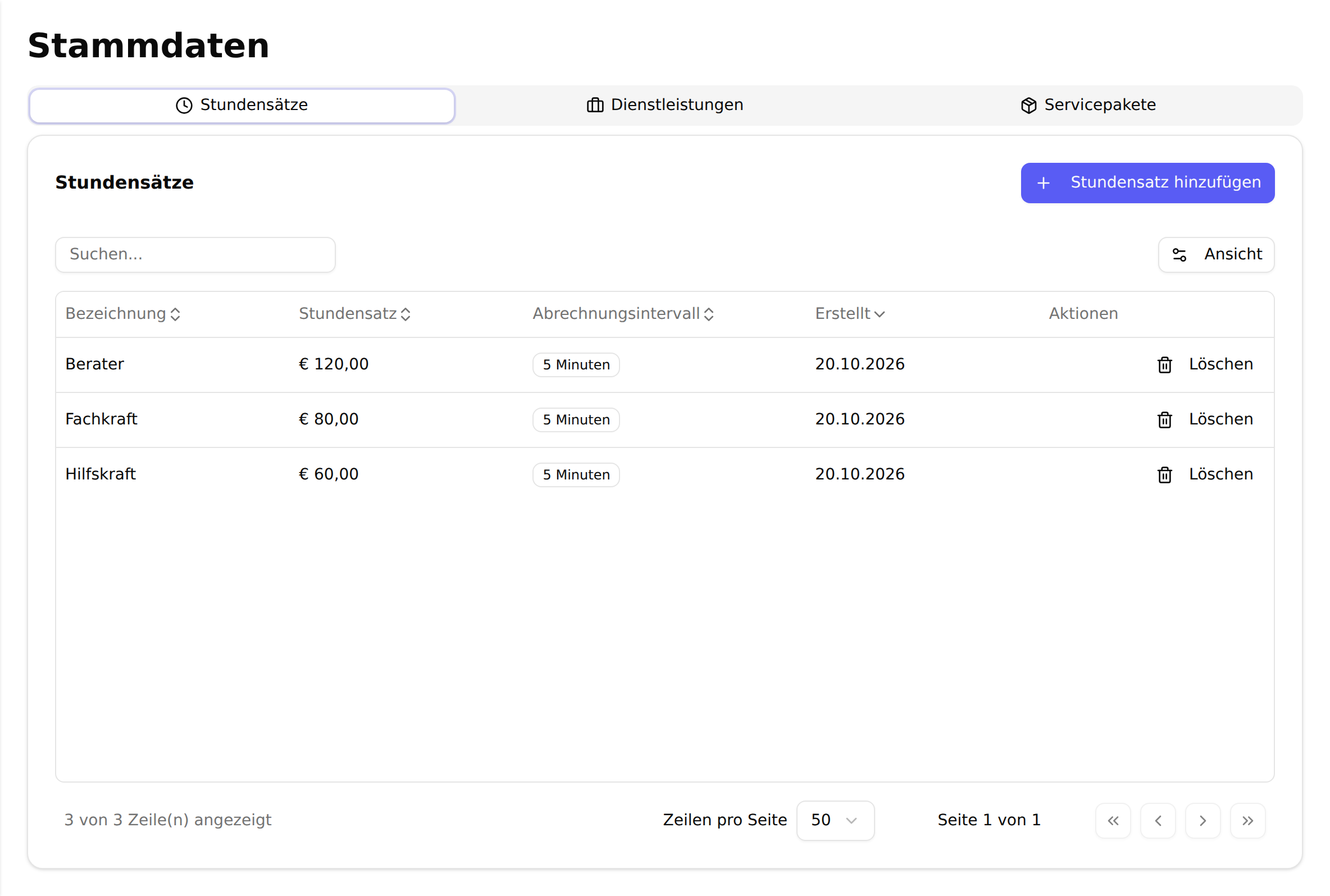Screen dimensions: 1330x896
Task: Click the Stammdaten page heading
Action: pos(149,45)
